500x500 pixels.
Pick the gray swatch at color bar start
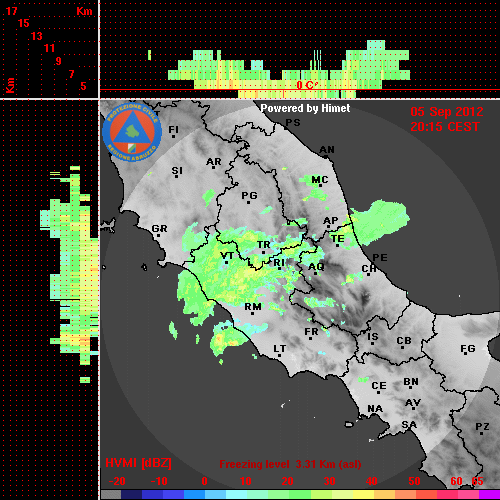[111, 495]
